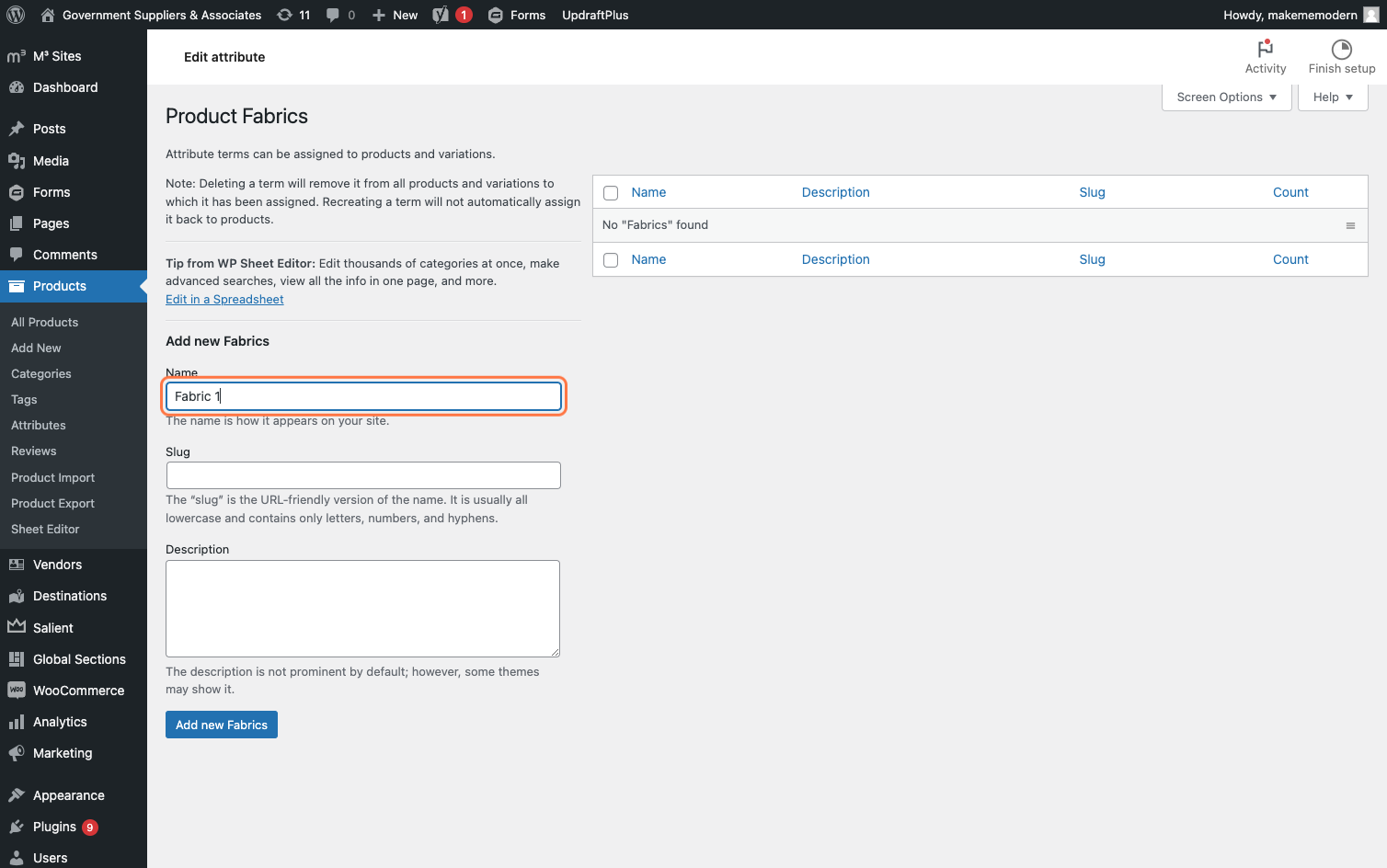Viewport: 1387px width, 868px height.
Task: Click the Posts pushpin icon
Action: [17, 129]
